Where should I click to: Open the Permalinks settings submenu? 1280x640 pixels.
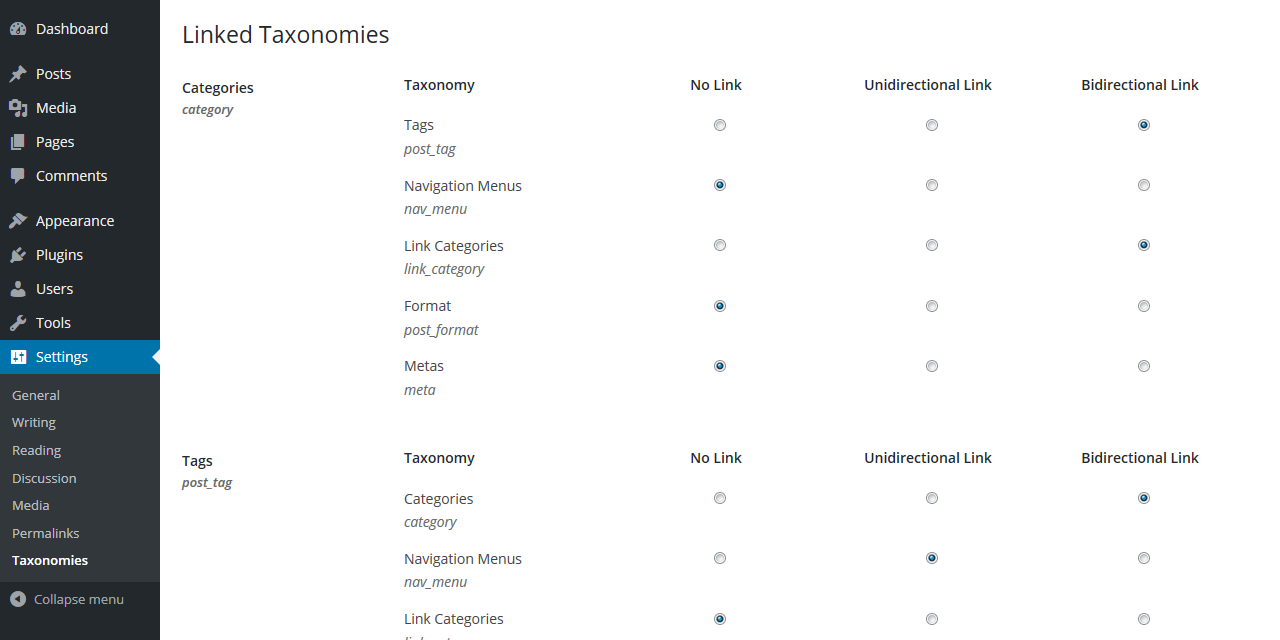tap(45, 533)
